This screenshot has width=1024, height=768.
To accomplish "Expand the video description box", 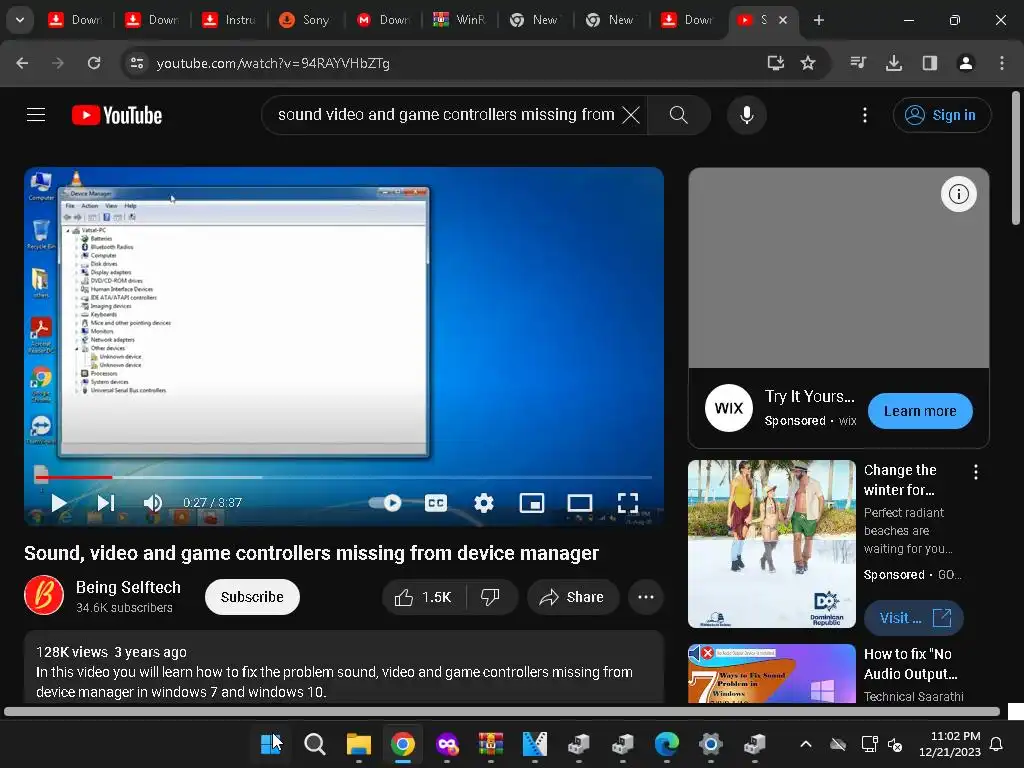I will pos(344,667).
